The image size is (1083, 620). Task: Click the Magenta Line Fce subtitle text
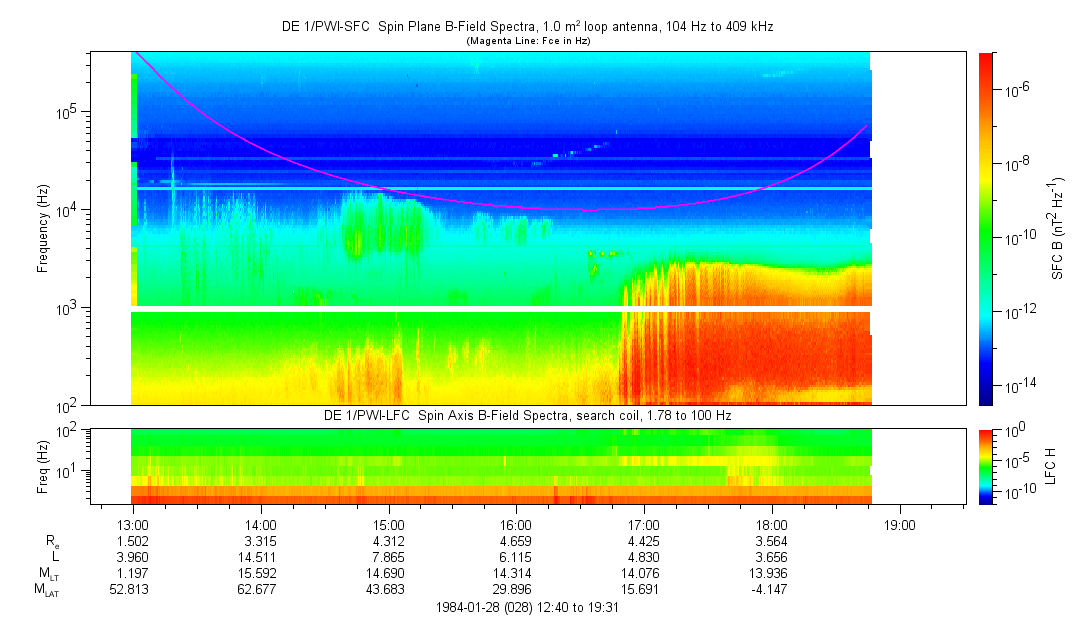coord(527,41)
